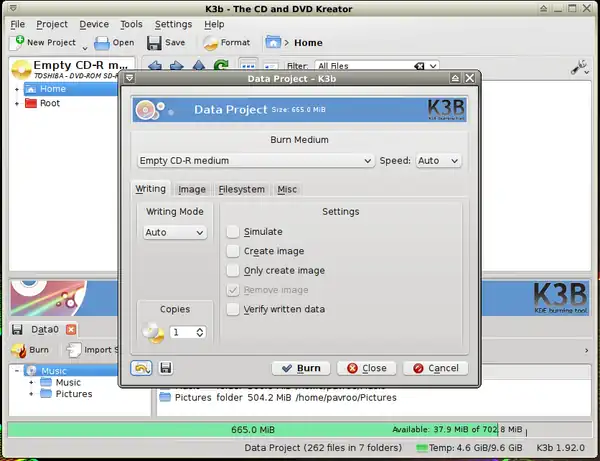Click the Open folder icon in toolbar
The image size is (600, 461).
pyautogui.click(x=101, y=43)
